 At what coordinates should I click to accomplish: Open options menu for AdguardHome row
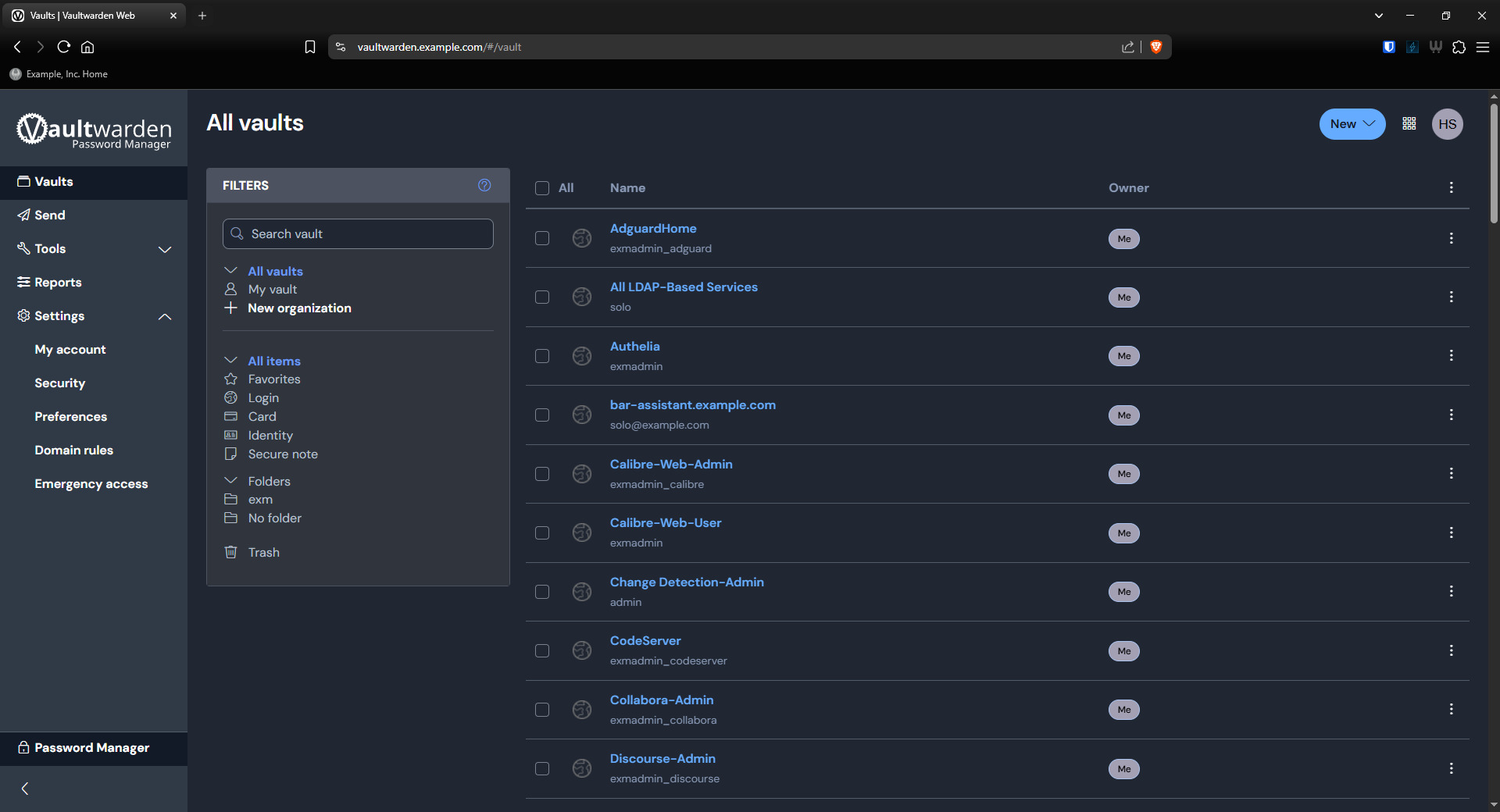1451,238
